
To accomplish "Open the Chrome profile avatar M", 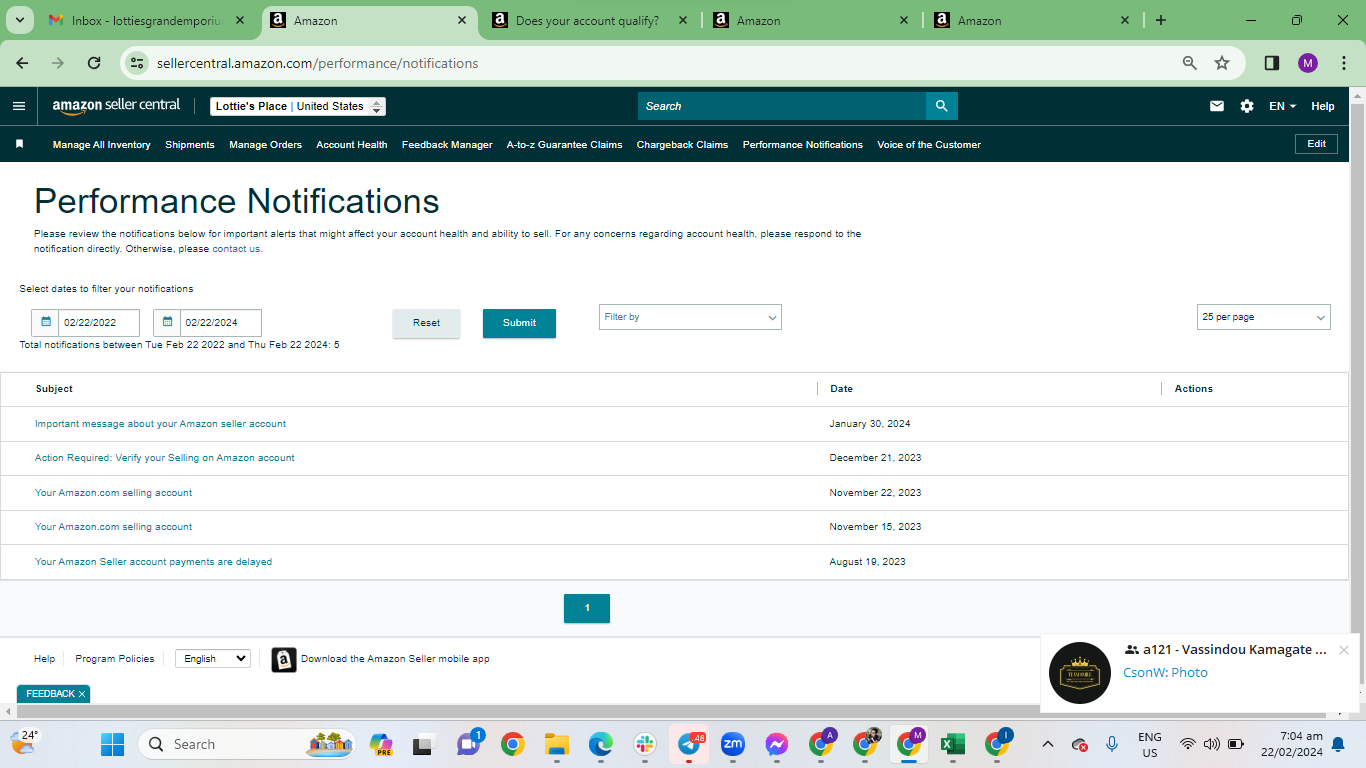I will 1308,63.
